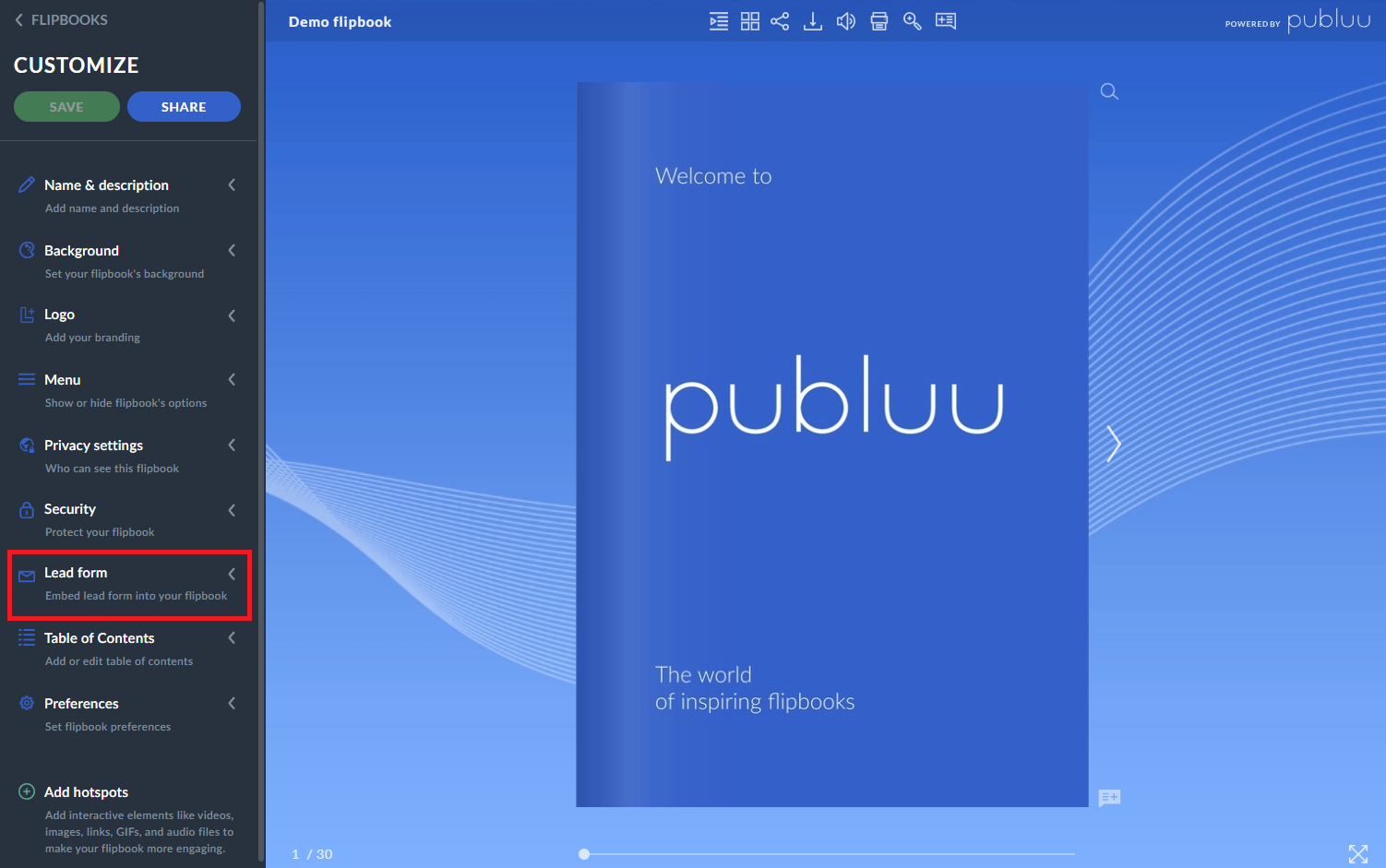Expand Privacy settings section chevron
Screen dimensions: 1386x868
coord(232,445)
